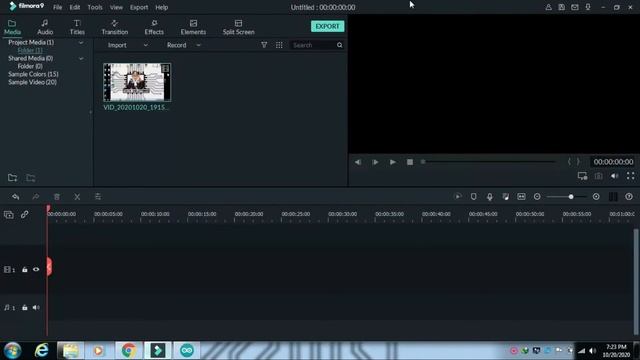Open the Record dropdown
Viewport: 640px width, 360px height.
click(x=184, y=45)
